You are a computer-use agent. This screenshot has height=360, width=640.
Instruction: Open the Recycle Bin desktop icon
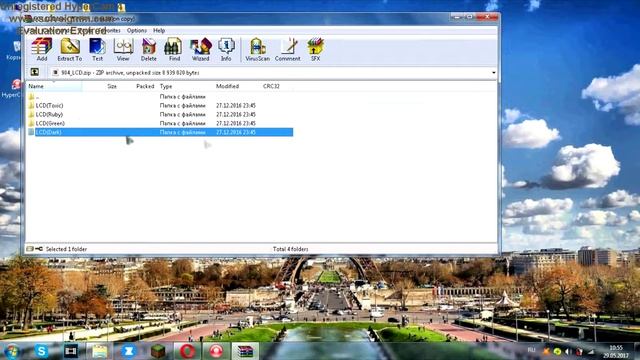click(x=14, y=51)
